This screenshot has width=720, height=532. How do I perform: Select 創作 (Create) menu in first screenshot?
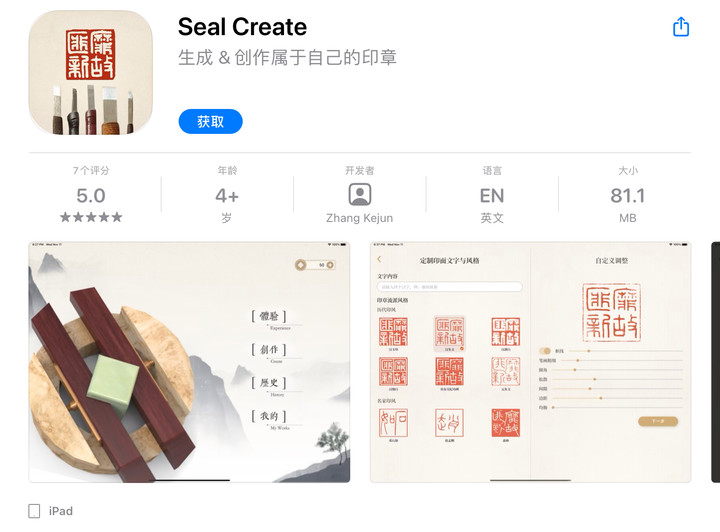269,349
